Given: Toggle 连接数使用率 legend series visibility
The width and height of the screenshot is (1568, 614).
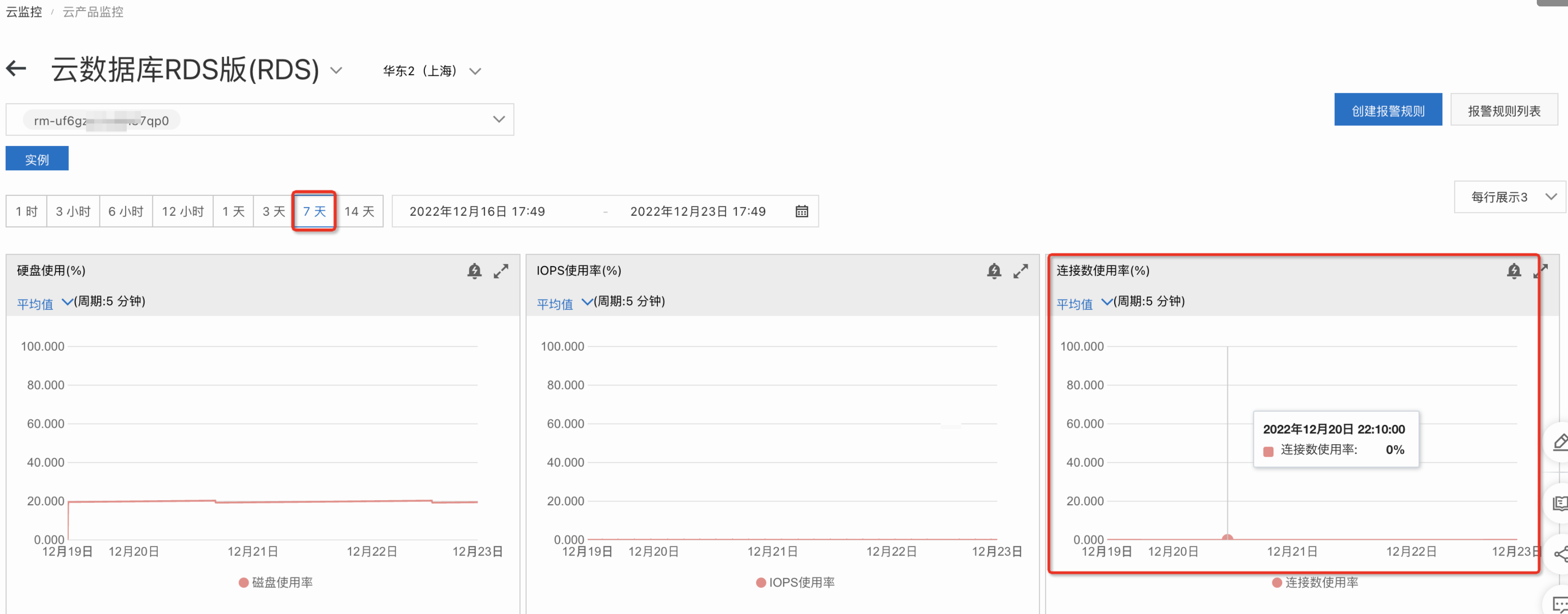Looking at the screenshot, I should 1315,582.
